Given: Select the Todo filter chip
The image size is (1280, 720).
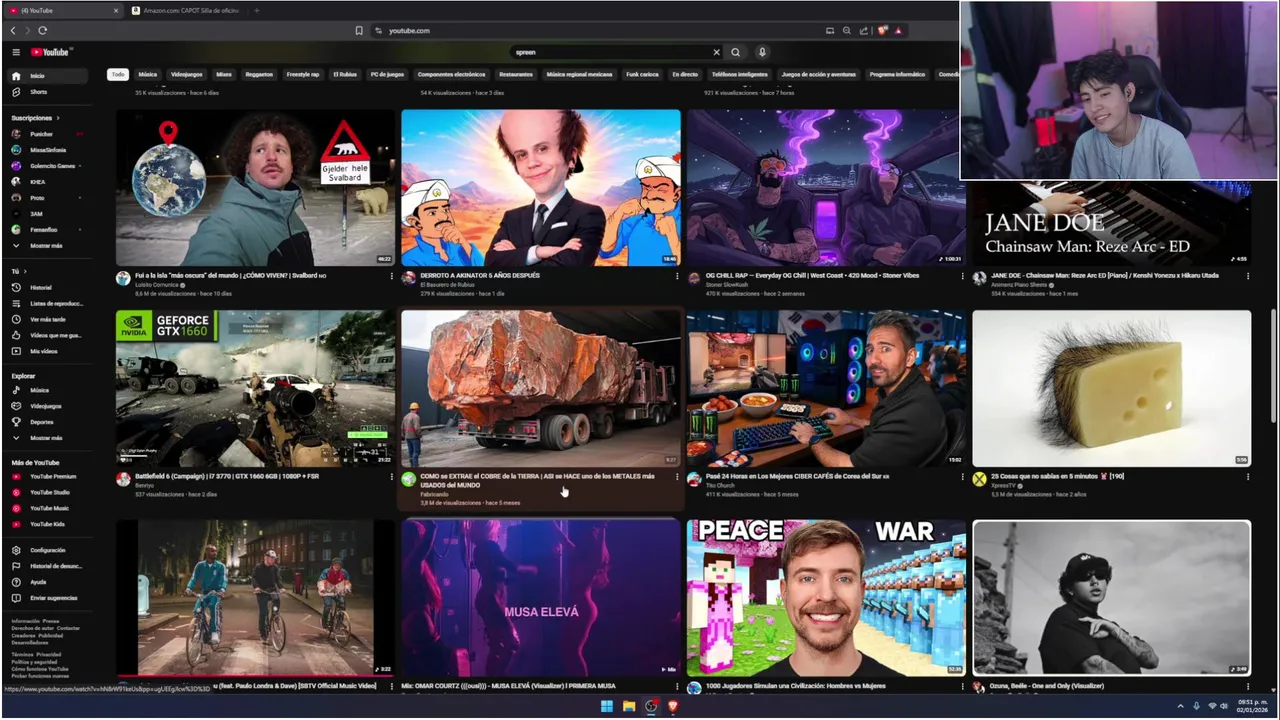Looking at the screenshot, I should click(x=118, y=74).
